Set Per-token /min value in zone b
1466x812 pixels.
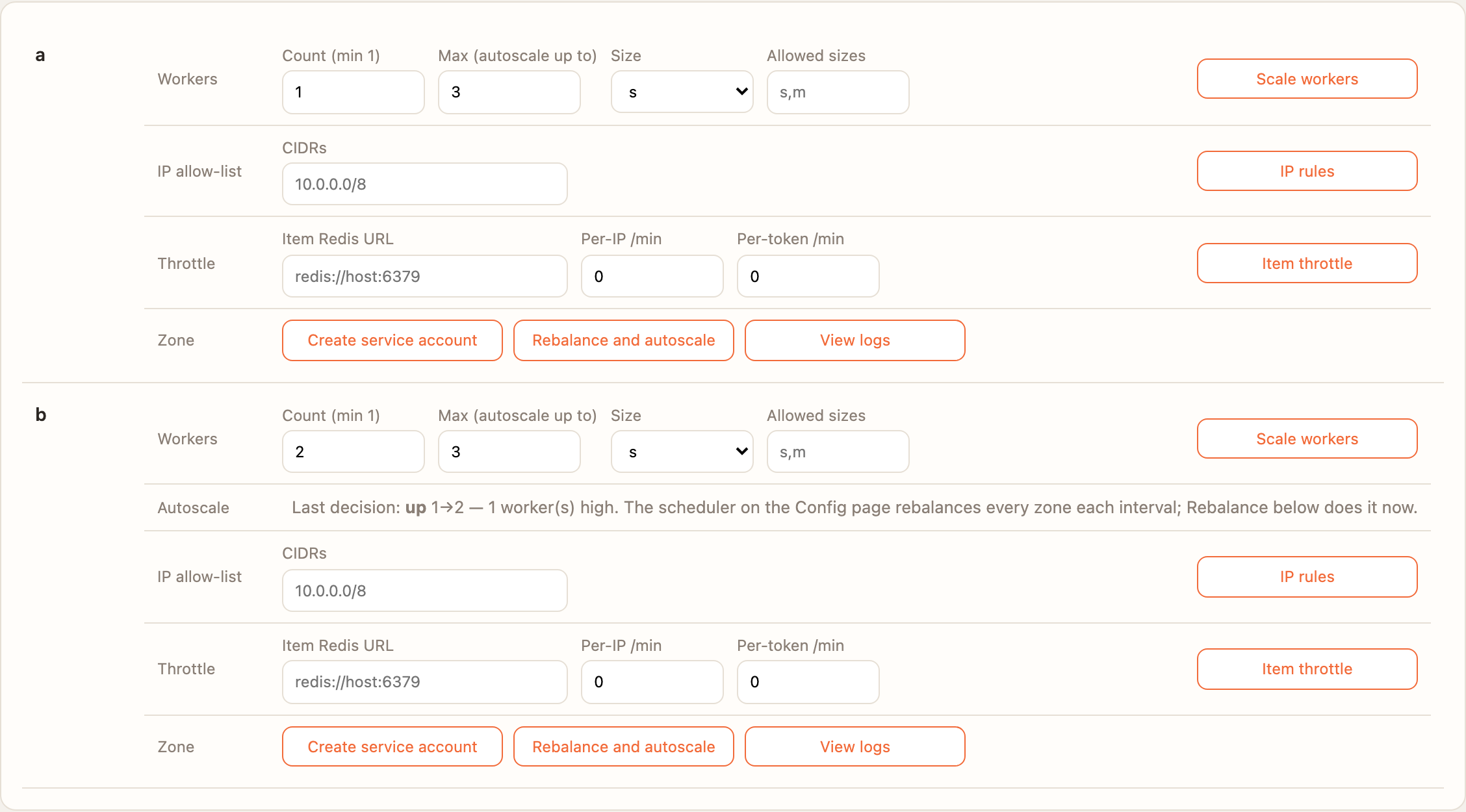click(808, 681)
